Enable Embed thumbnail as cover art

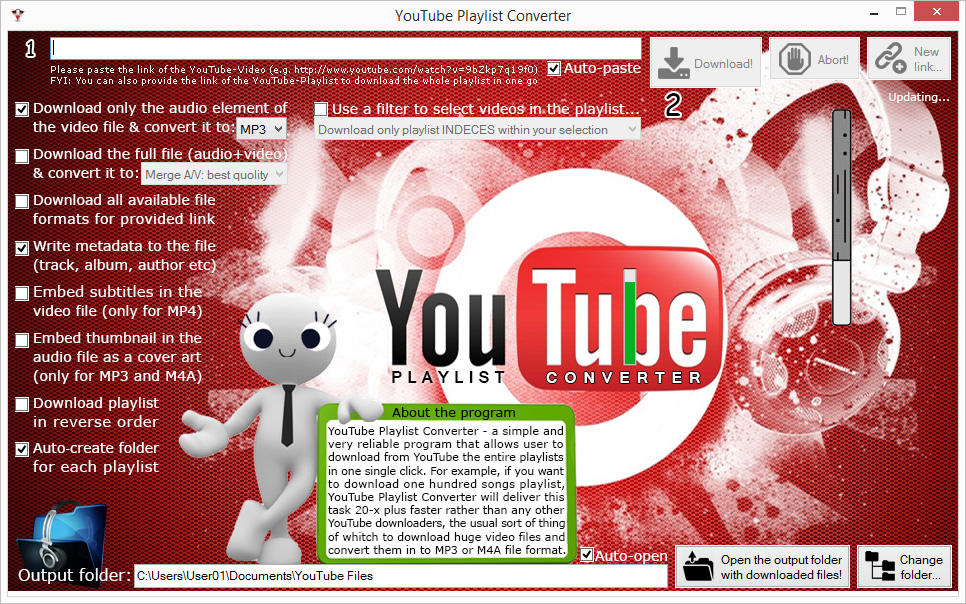coord(22,340)
